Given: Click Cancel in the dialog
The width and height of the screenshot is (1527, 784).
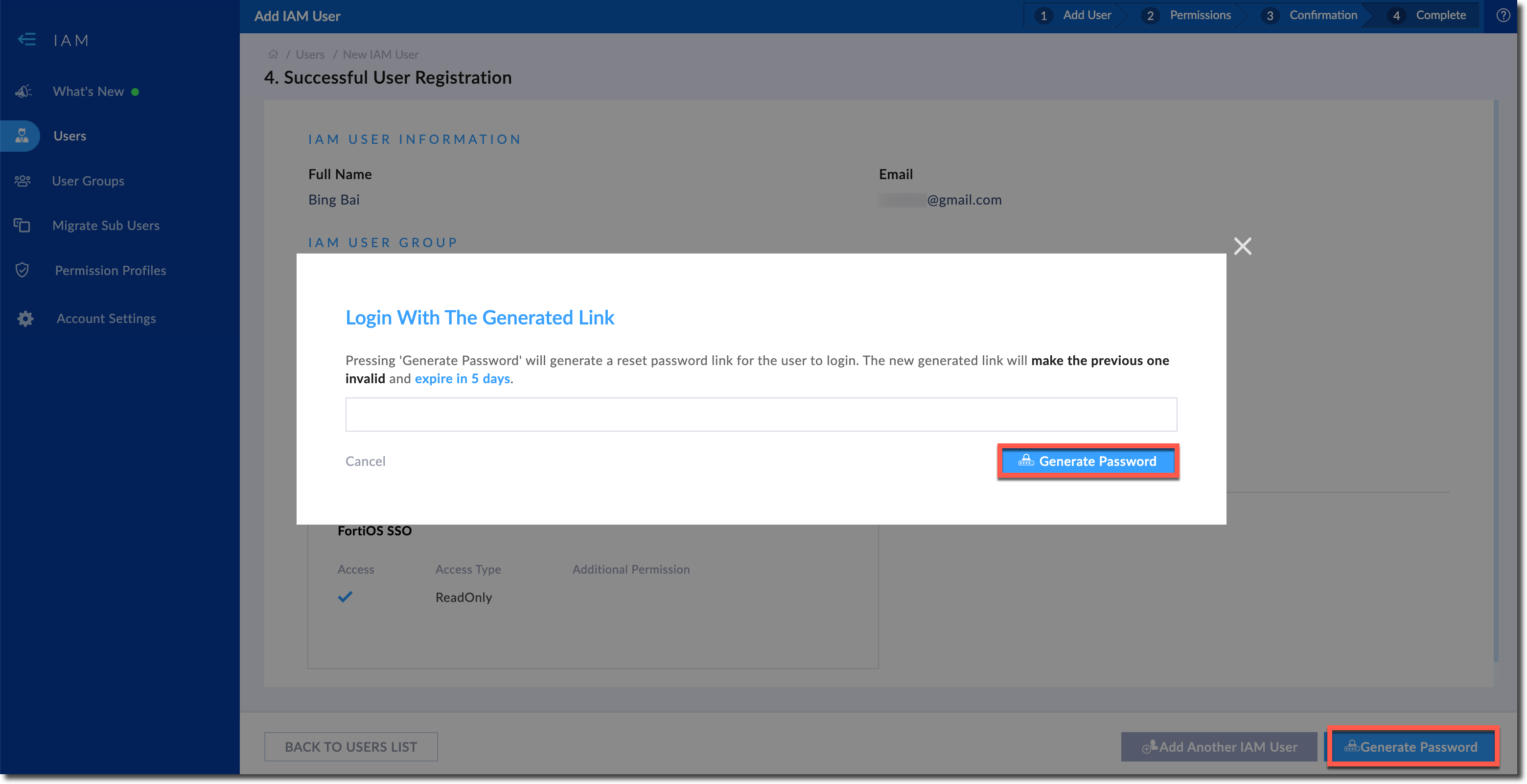Looking at the screenshot, I should click(x=365, y=461).
